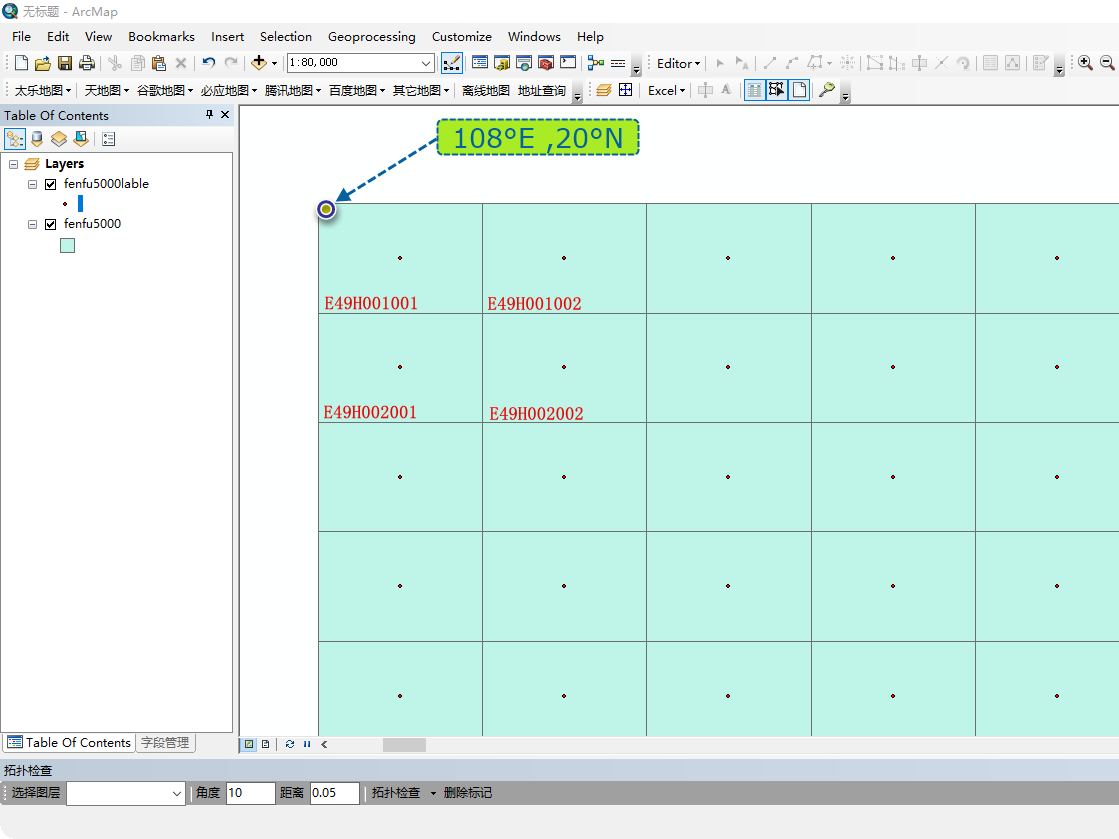The width and height of the screenshot is (1119, 839).
Task: Pin the Table Of Contents panel
Action: pyautogui.click(x=209, y=114)
